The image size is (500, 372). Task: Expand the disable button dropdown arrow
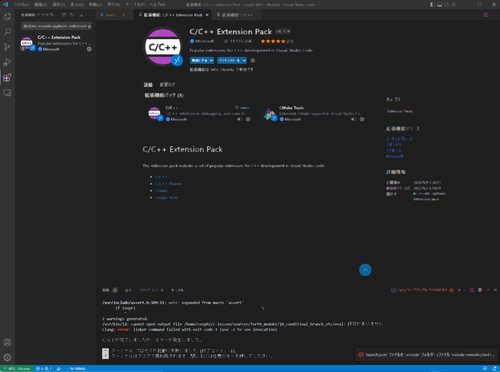coord(211,60)
